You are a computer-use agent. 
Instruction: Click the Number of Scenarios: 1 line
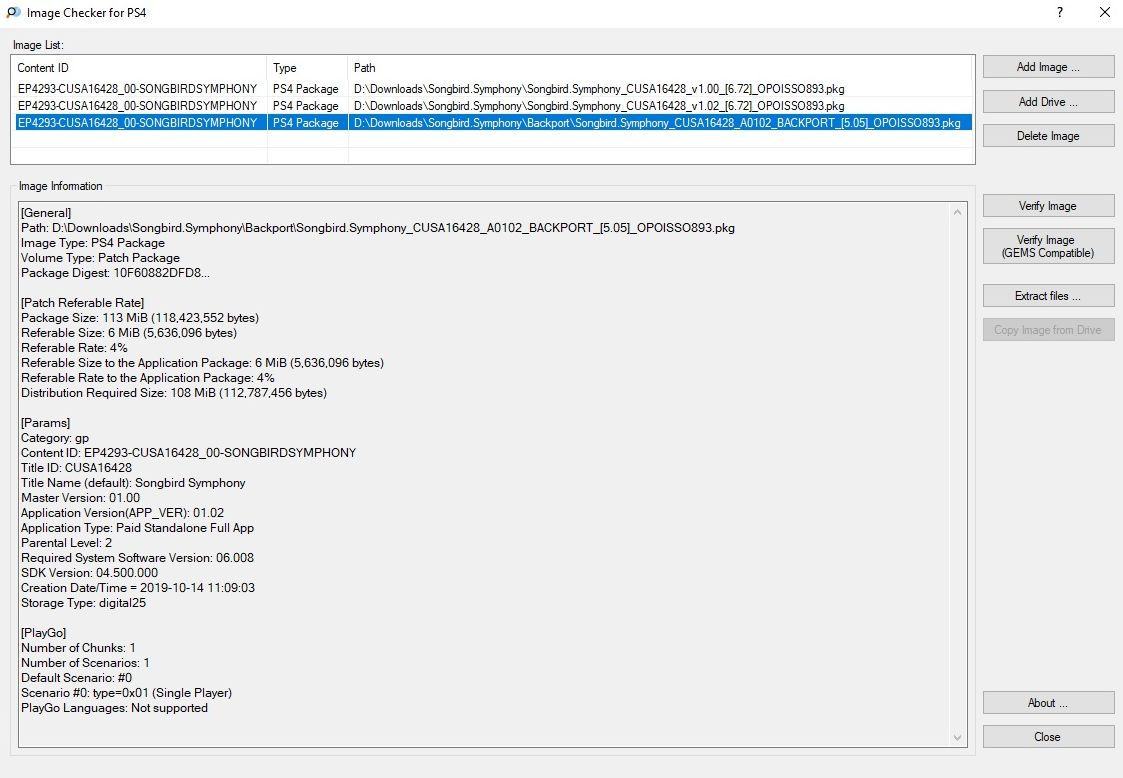85,664
